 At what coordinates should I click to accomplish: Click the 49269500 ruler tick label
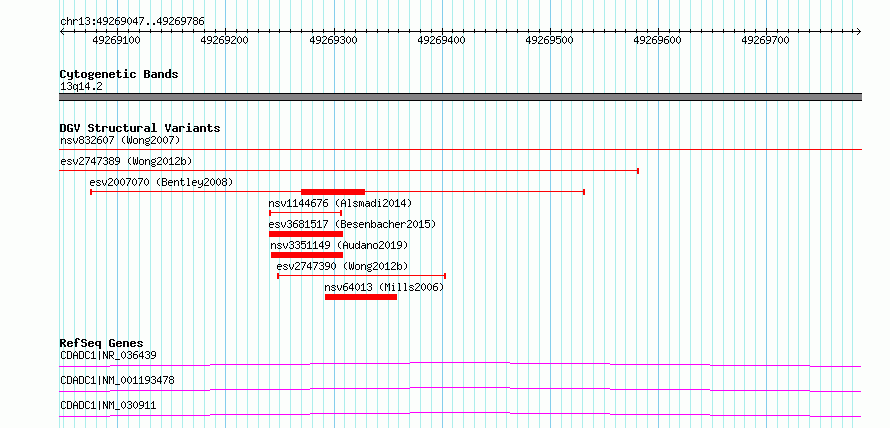point(549,40)
